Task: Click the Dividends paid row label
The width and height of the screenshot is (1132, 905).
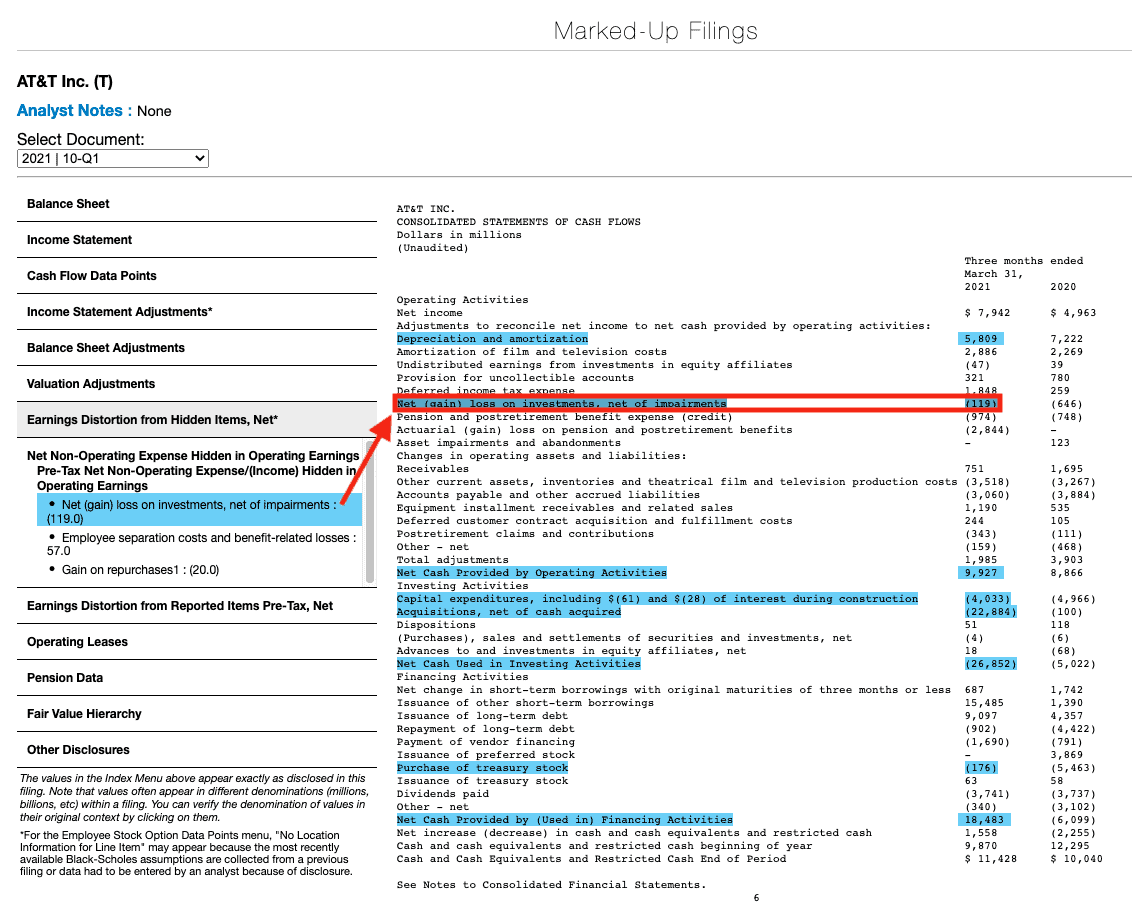Action: click(443, 793)
